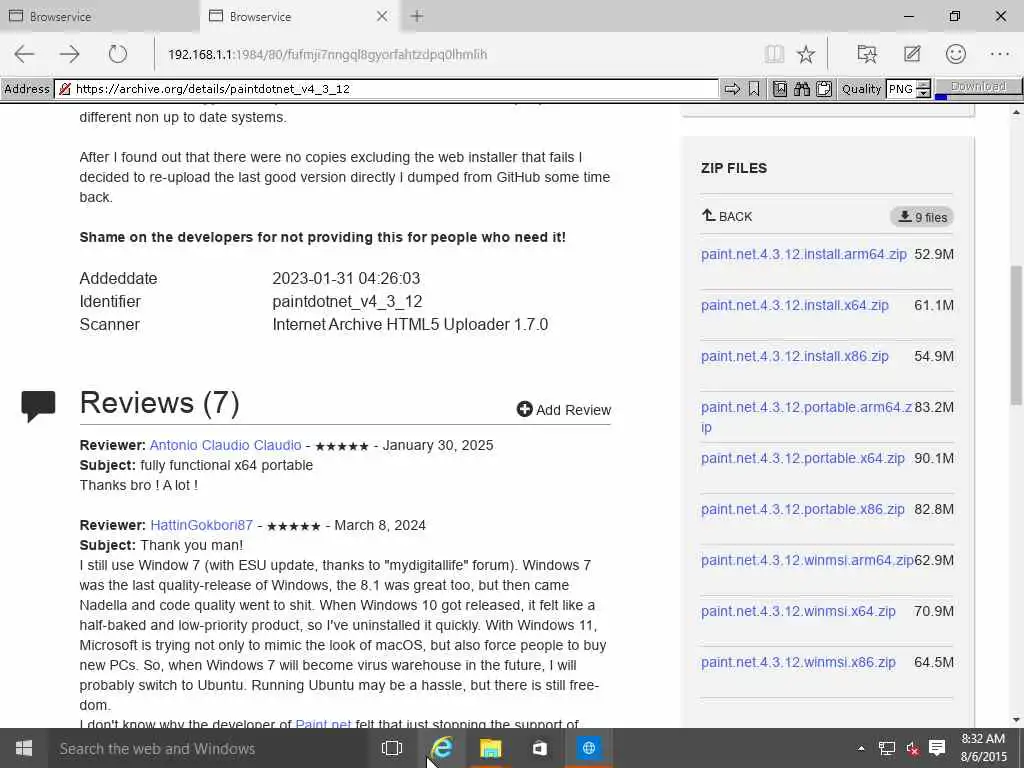Make a web note pencil icon
Screen dimensions: 1024x768
pyautogui.click(x=912, y=54)
